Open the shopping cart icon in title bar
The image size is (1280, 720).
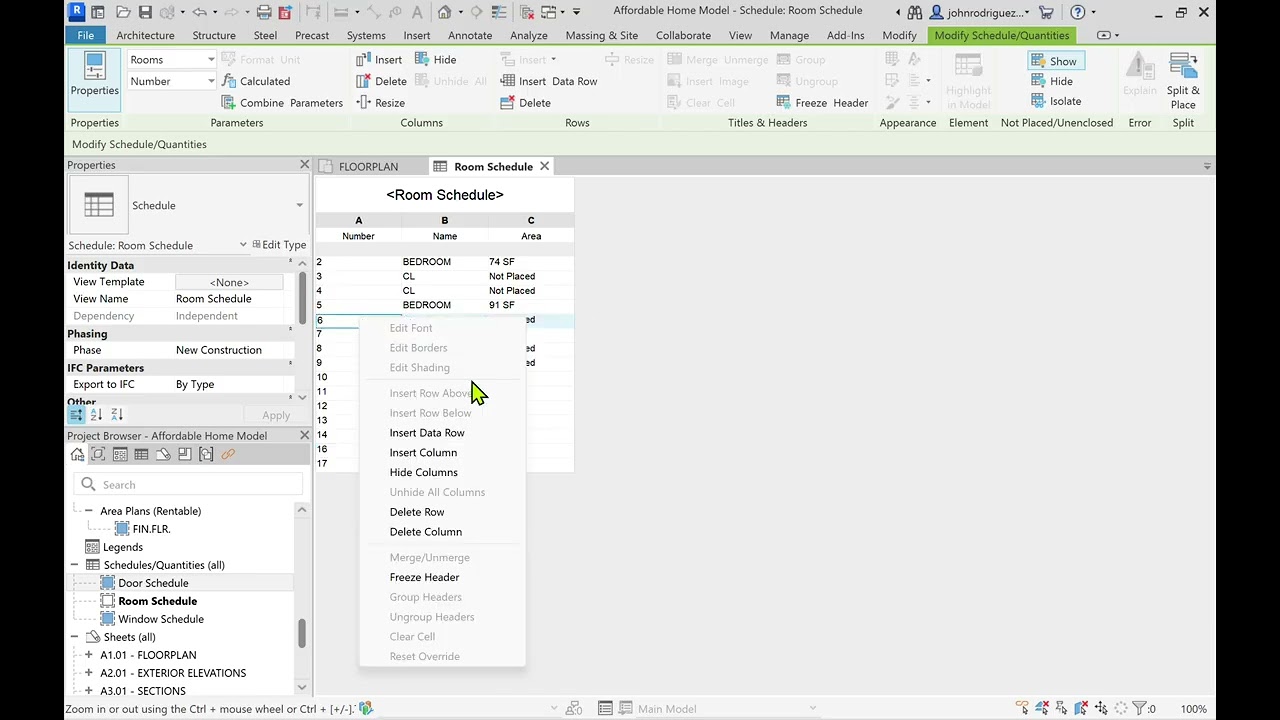click(1046, 12)
